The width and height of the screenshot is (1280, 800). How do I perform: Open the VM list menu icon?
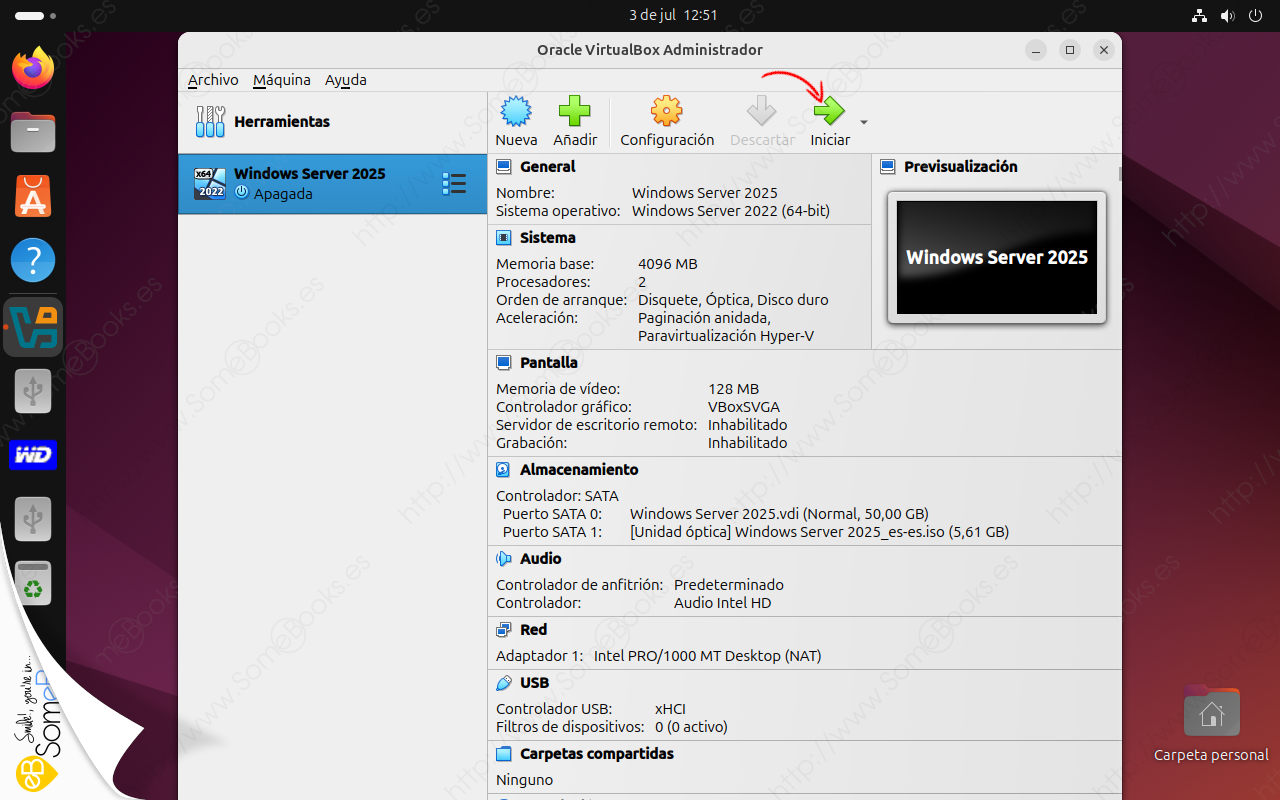pyautogui.click(x=454, y=183)
